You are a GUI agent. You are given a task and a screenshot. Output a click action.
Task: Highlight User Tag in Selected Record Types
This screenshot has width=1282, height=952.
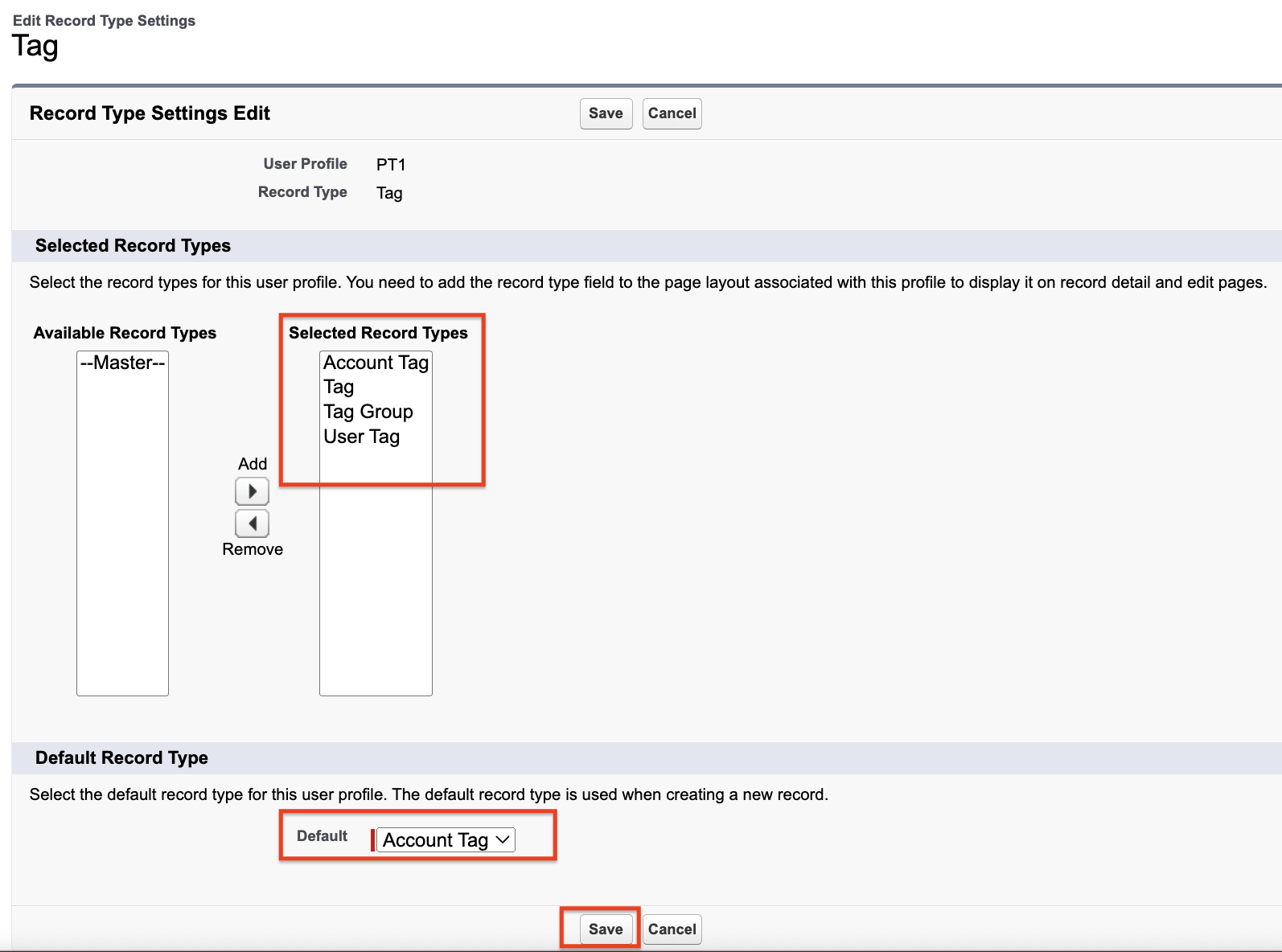click(362, 437)
